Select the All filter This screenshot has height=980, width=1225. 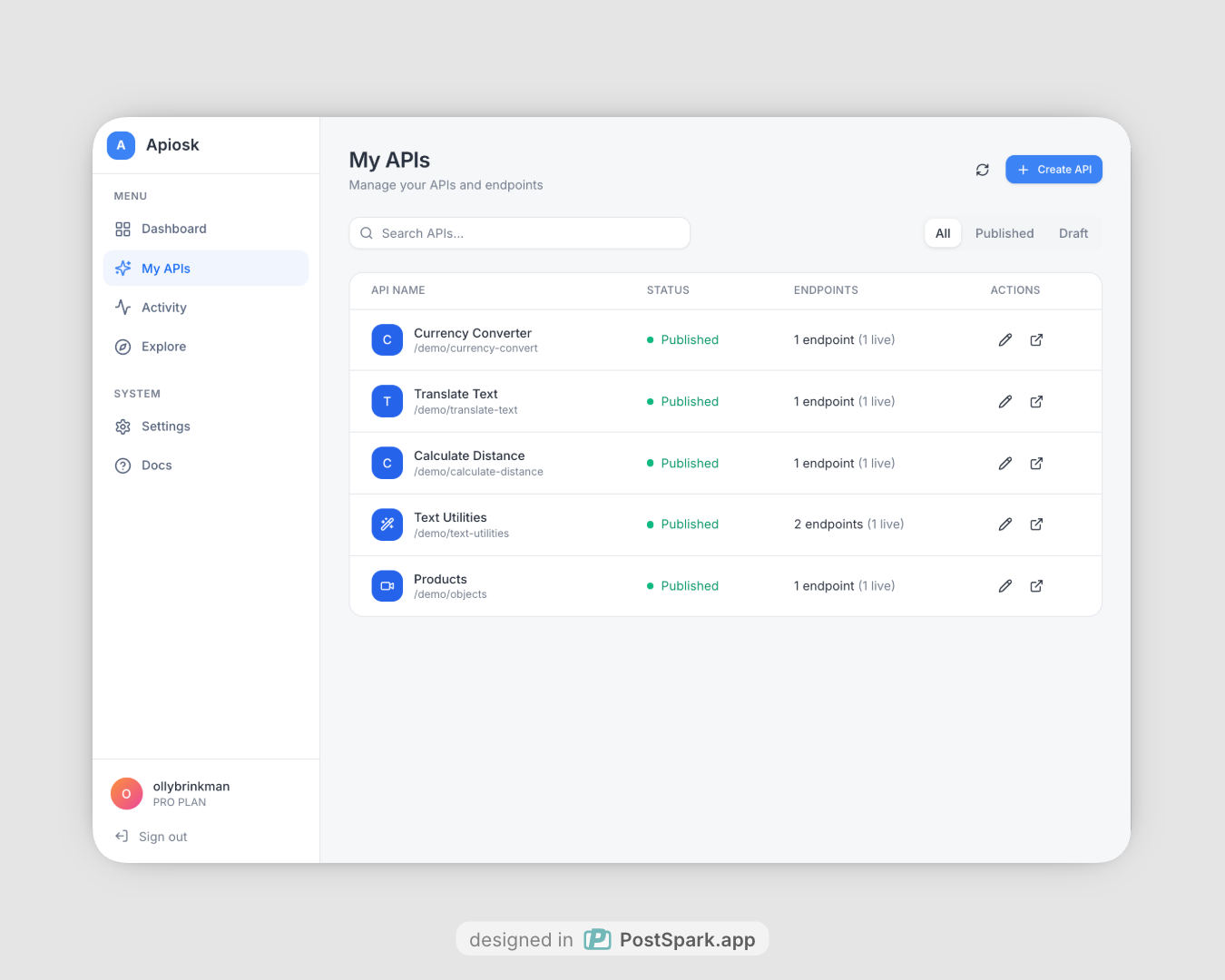coord(942,233)
